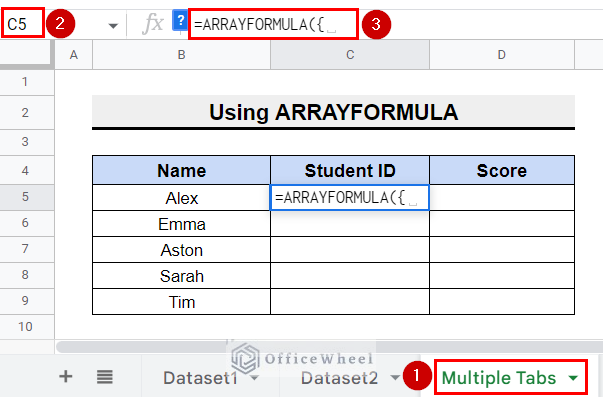
Task: Select column B header
Action: (x=182, y=55)
